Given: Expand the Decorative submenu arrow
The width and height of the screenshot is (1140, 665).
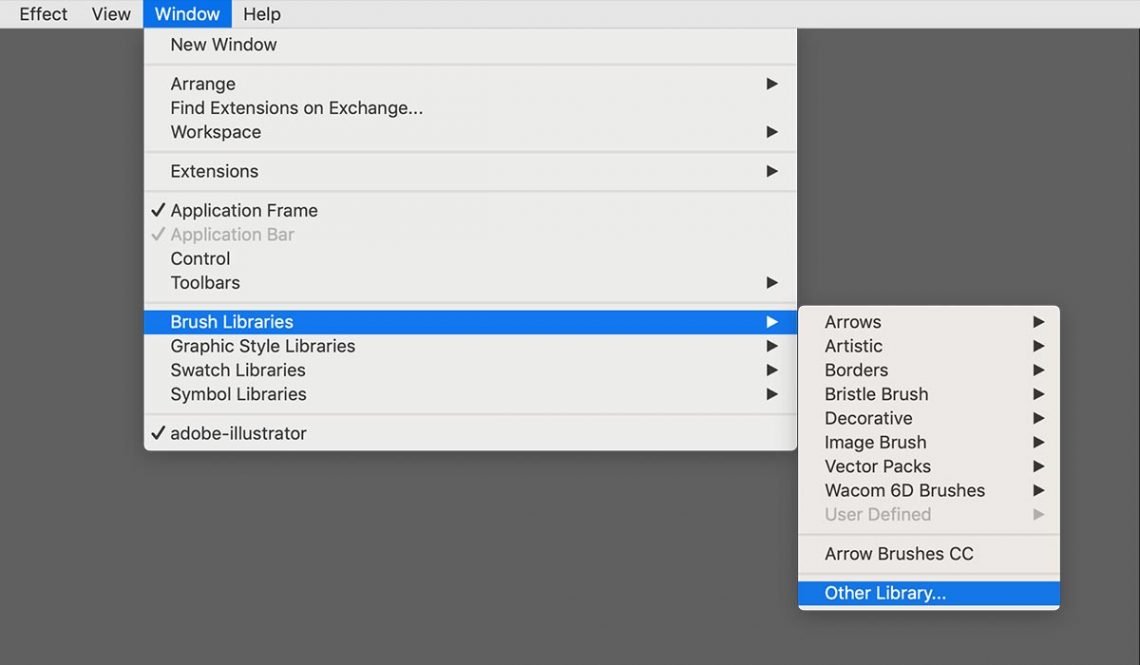Looking at the screenshot, I should [x=1037, y=418].
